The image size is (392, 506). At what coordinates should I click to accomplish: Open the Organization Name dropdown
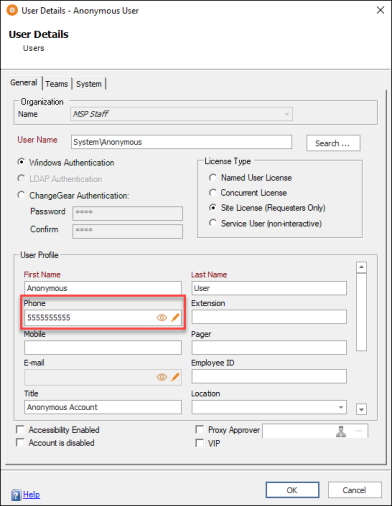(287, 114)
